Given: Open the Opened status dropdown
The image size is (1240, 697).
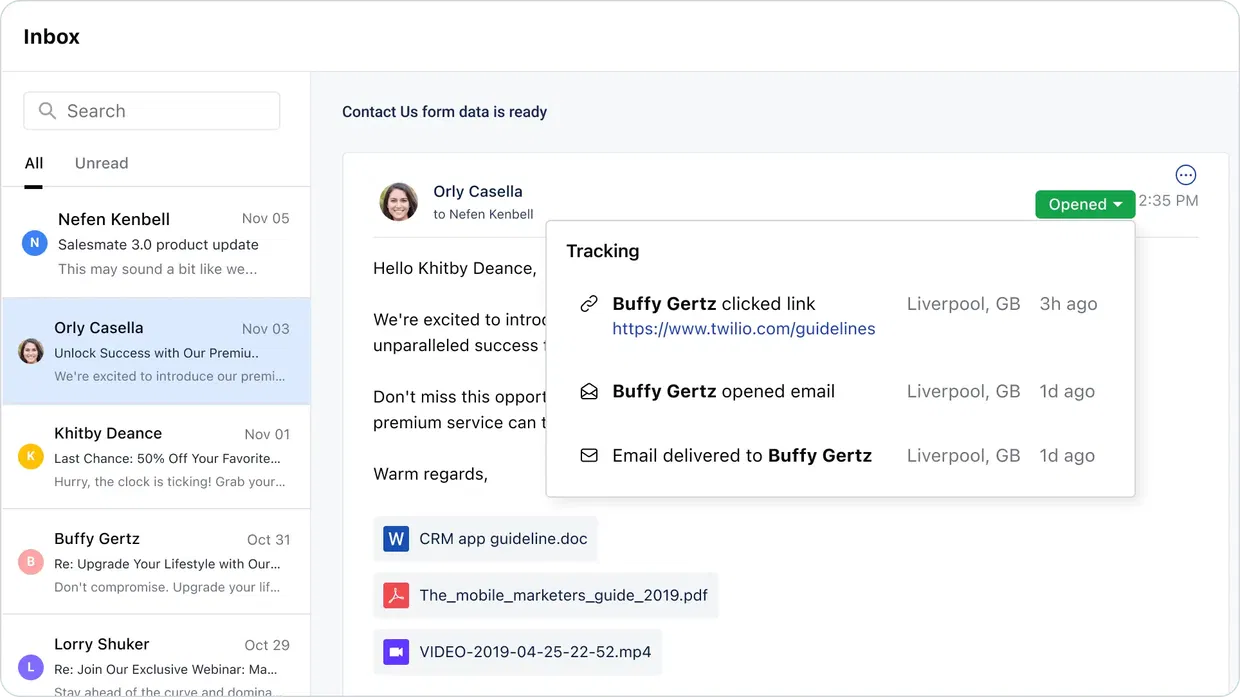Looking at the screenshot, I should point(1084,204).
